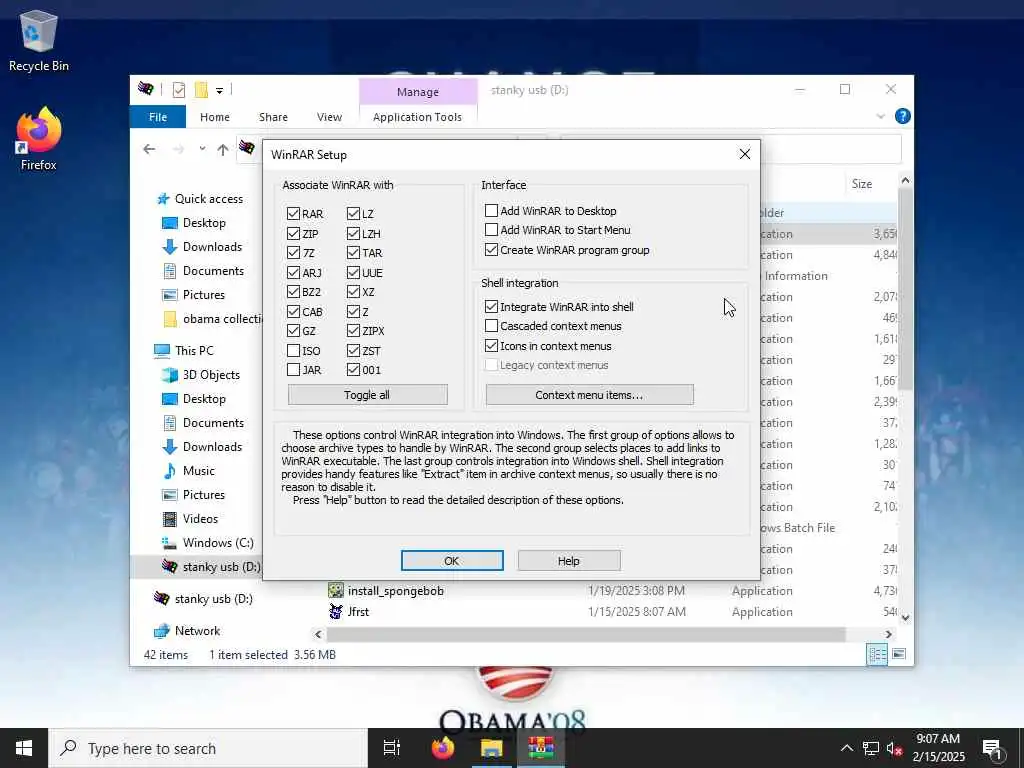Screen dimensions: 1024x768
Task: Close the WinRAR Setup dialog
Action: [x=744, y=154]
